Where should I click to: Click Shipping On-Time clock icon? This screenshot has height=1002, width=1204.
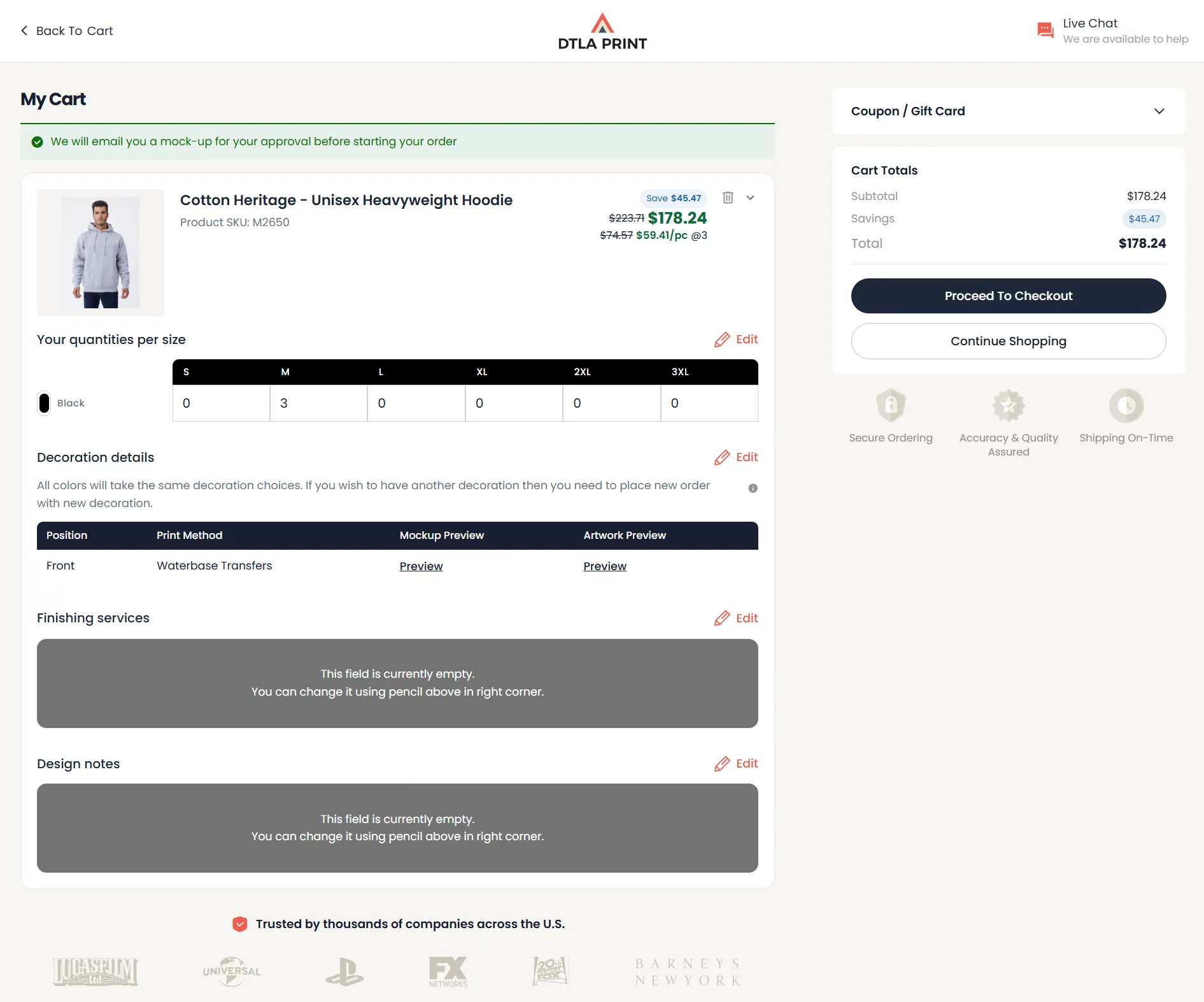coord(1126,405)
